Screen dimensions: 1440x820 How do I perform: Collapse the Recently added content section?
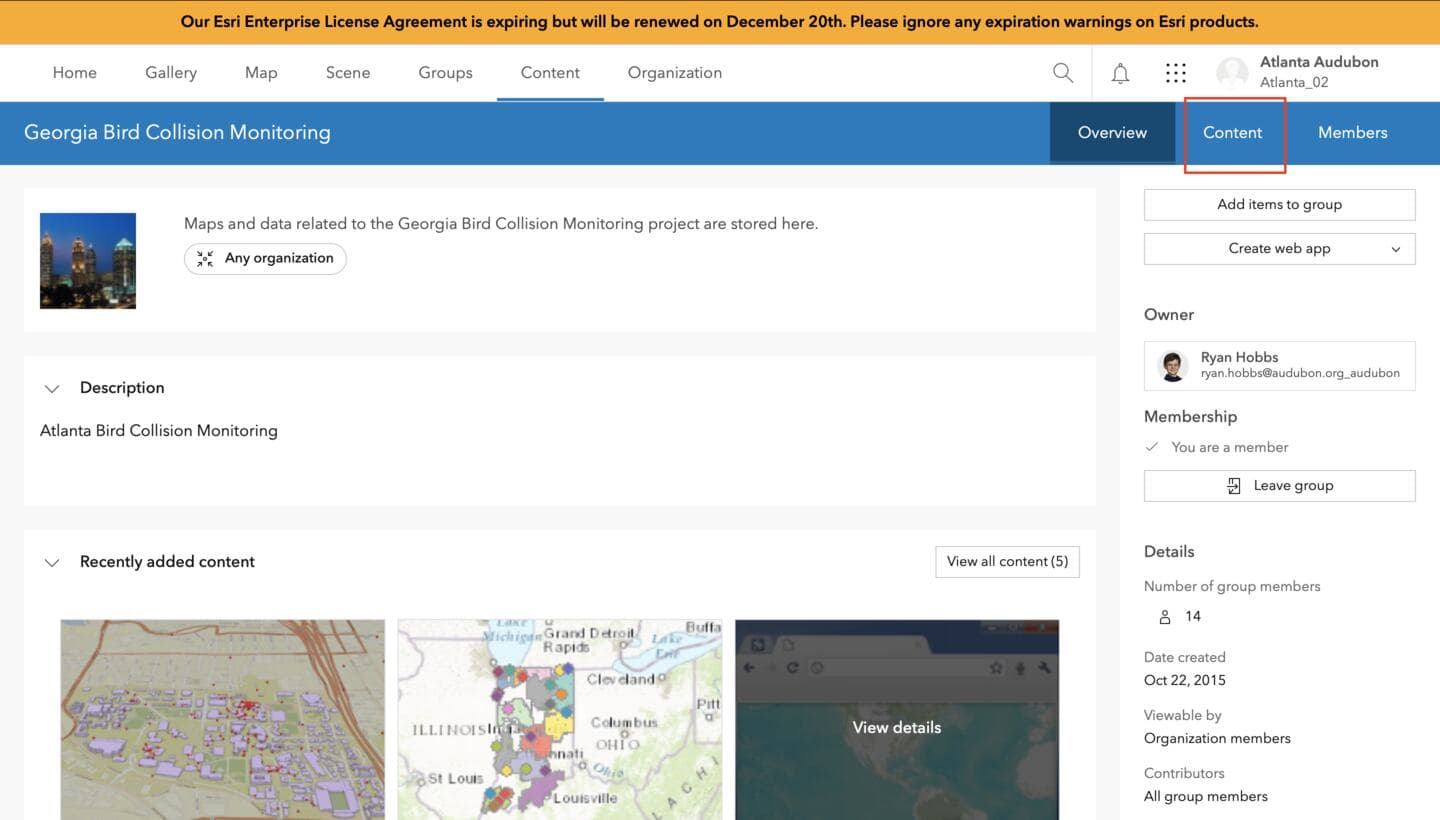(x=52, y=562)
